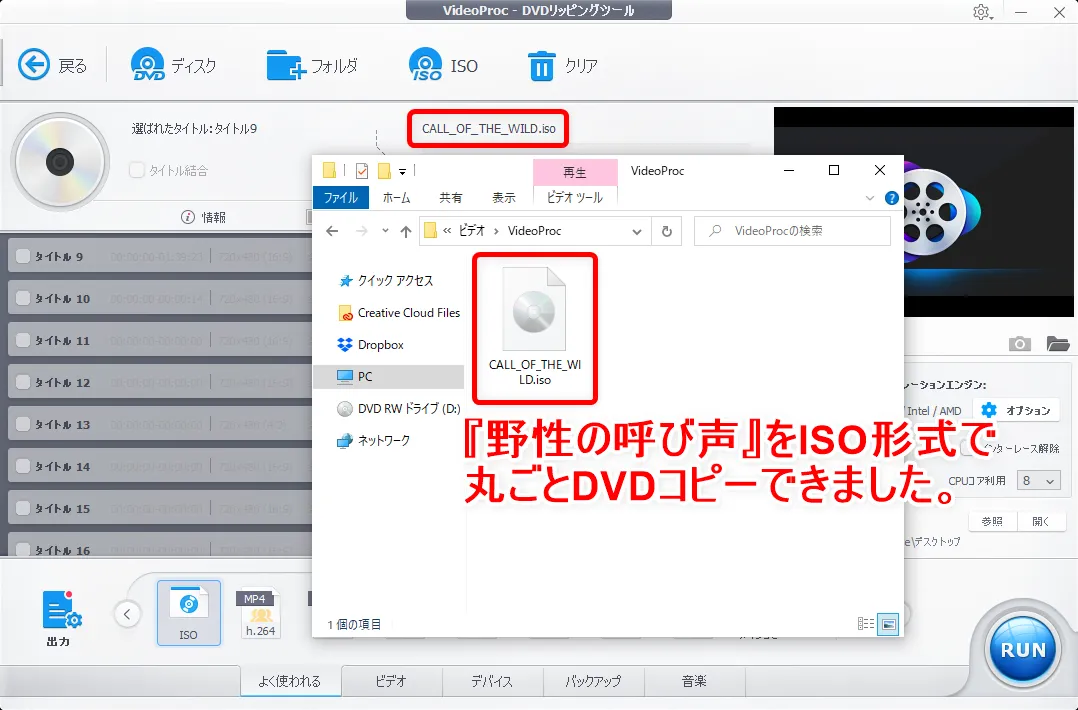1078x710 pixels.
Task: Focus the VideoProcの検索 search field
Action: tap(792, 231)
